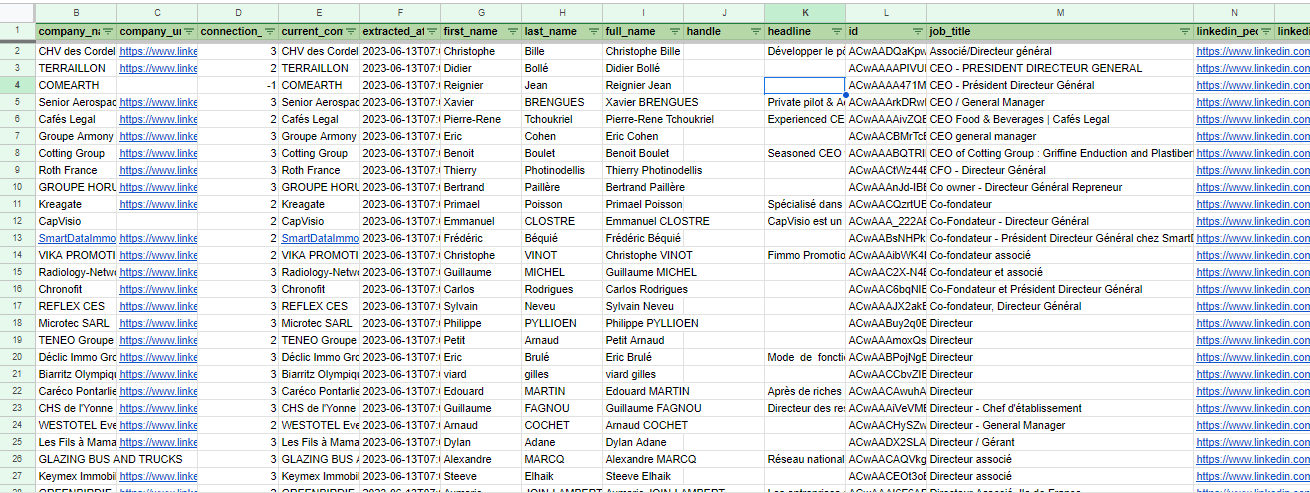Open the filter for company_name column

(109, 31)
